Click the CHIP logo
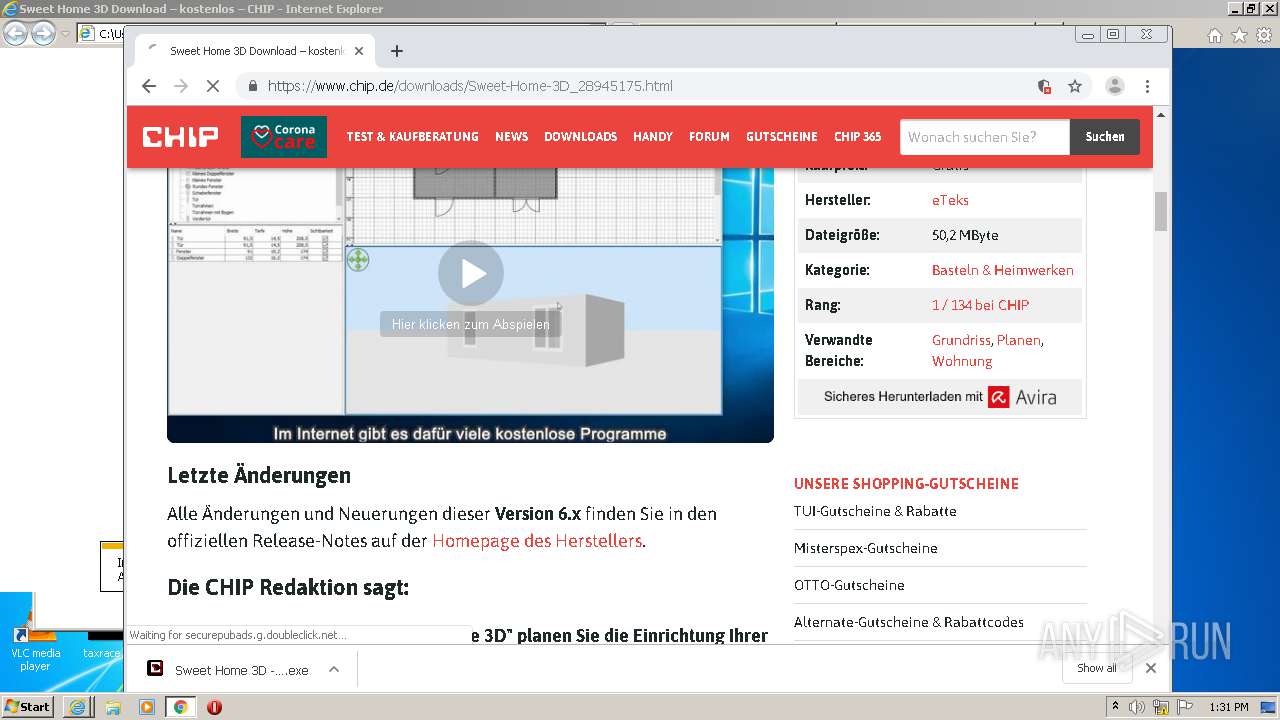This screenshot has height=720, width=1280. 180,137
